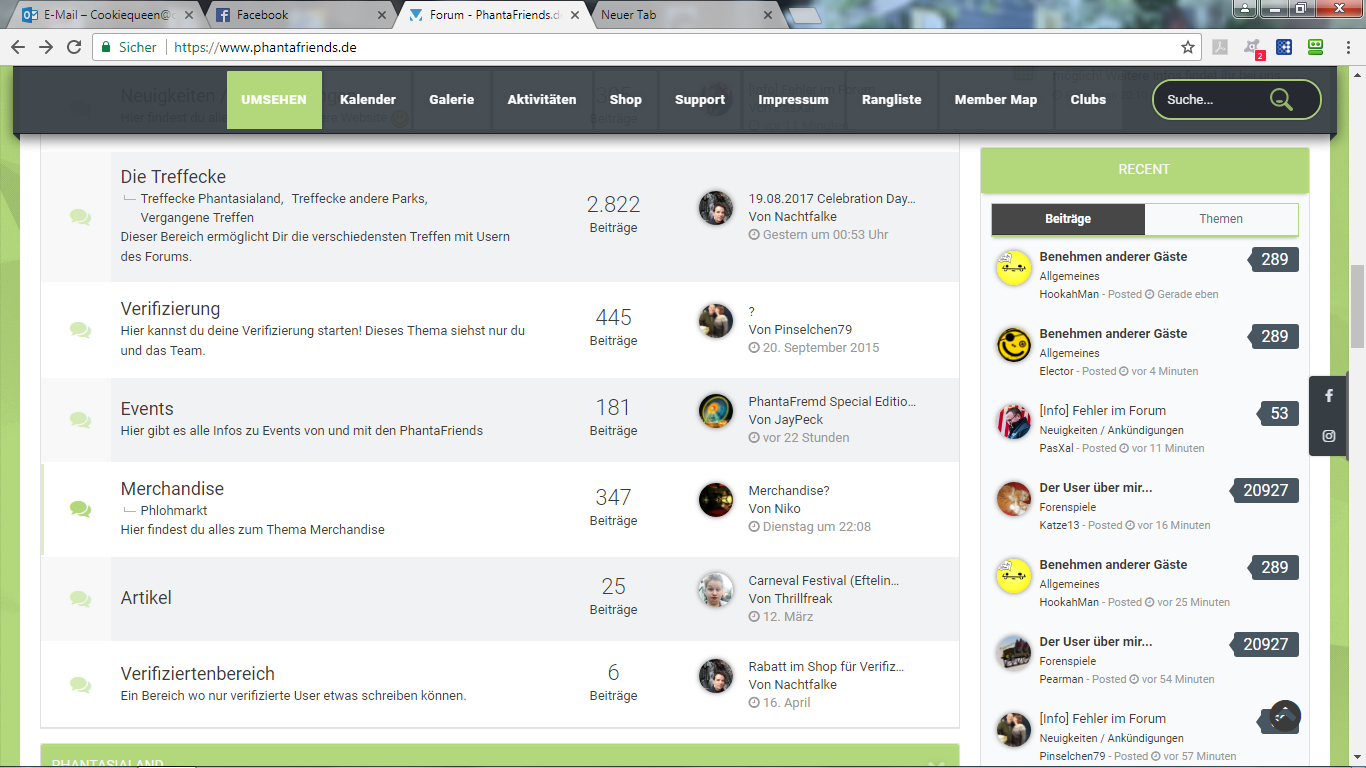Screen dimensions: 1366x768
Task: Open the Facebook sidebar icon
Action: 1329,396
